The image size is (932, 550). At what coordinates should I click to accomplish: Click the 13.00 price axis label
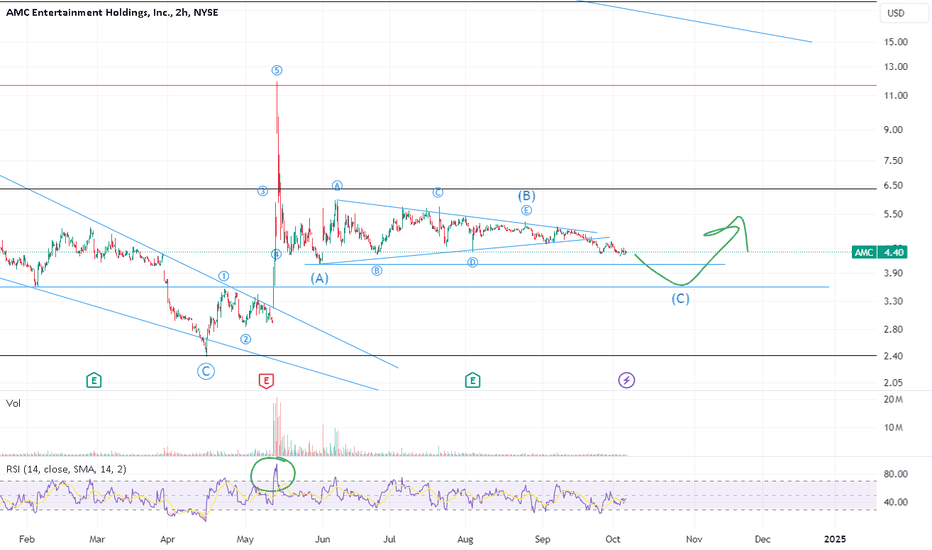coord(896,67)
